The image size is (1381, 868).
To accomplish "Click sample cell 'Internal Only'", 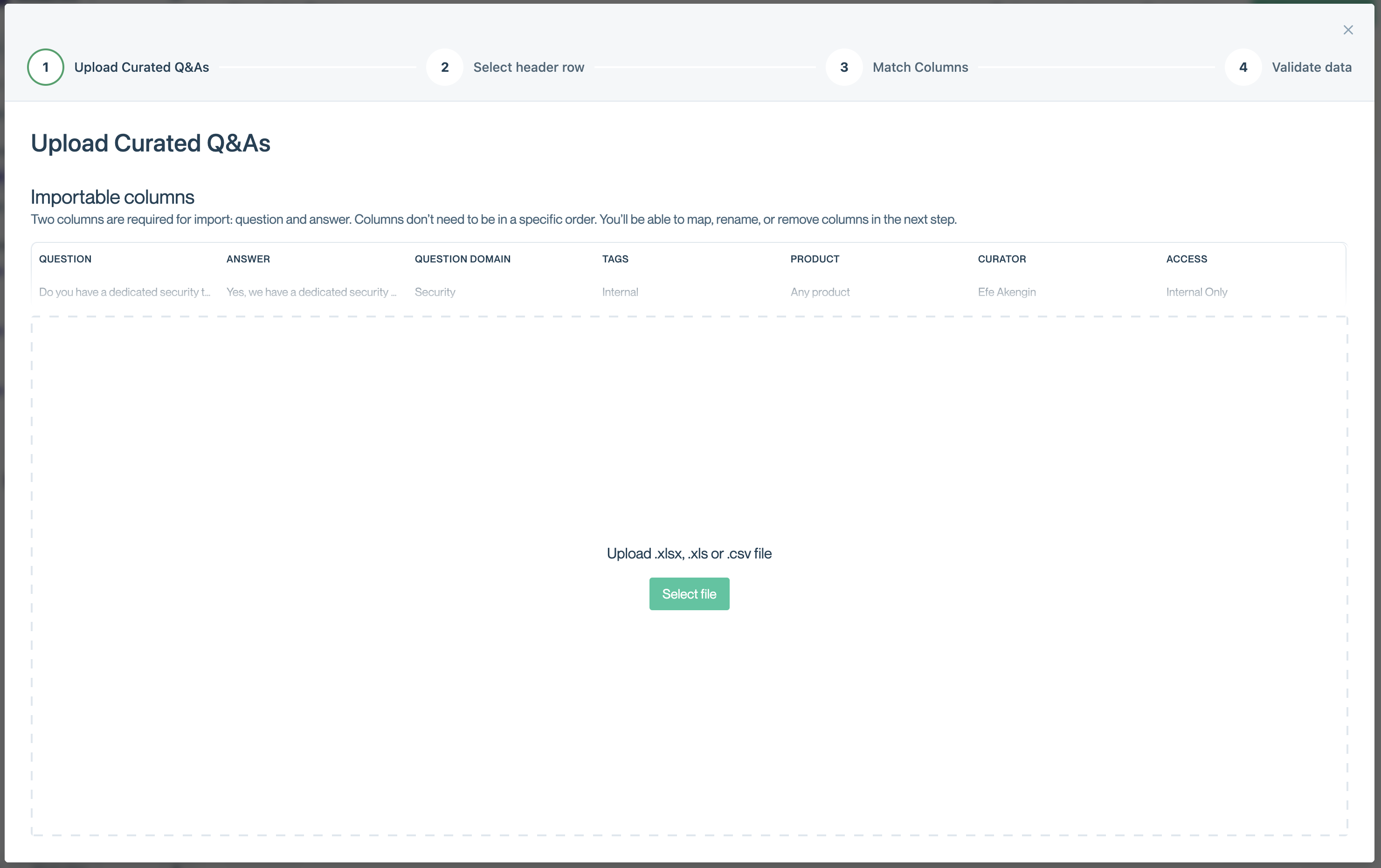I will pos(1196,292).
